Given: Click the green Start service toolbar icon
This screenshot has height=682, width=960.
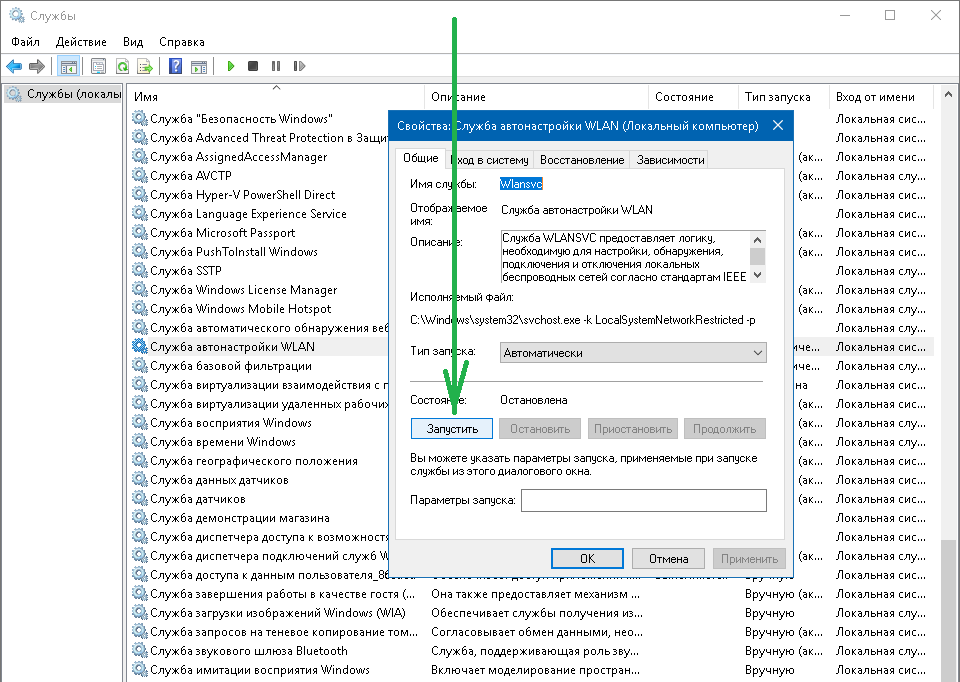Looking at the screenshot, I should [230, 66].
